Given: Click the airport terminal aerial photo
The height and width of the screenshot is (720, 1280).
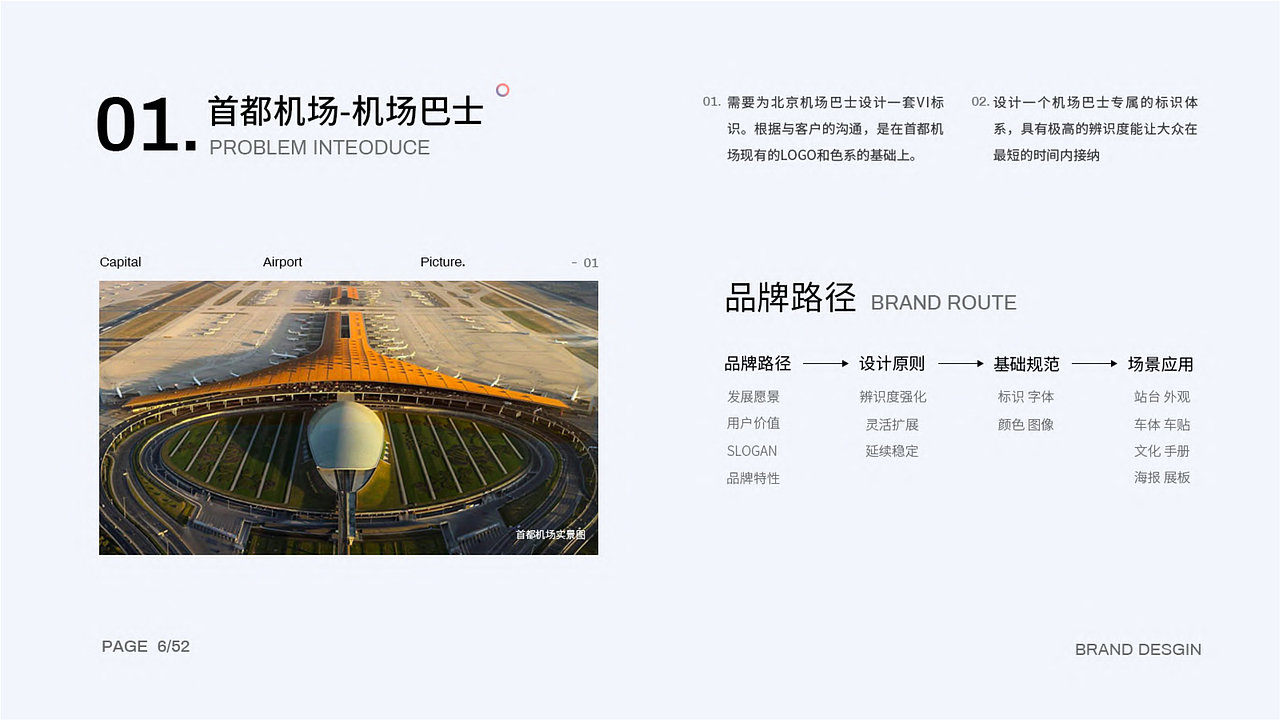Looking at the screenshot, I should point(347,417).
